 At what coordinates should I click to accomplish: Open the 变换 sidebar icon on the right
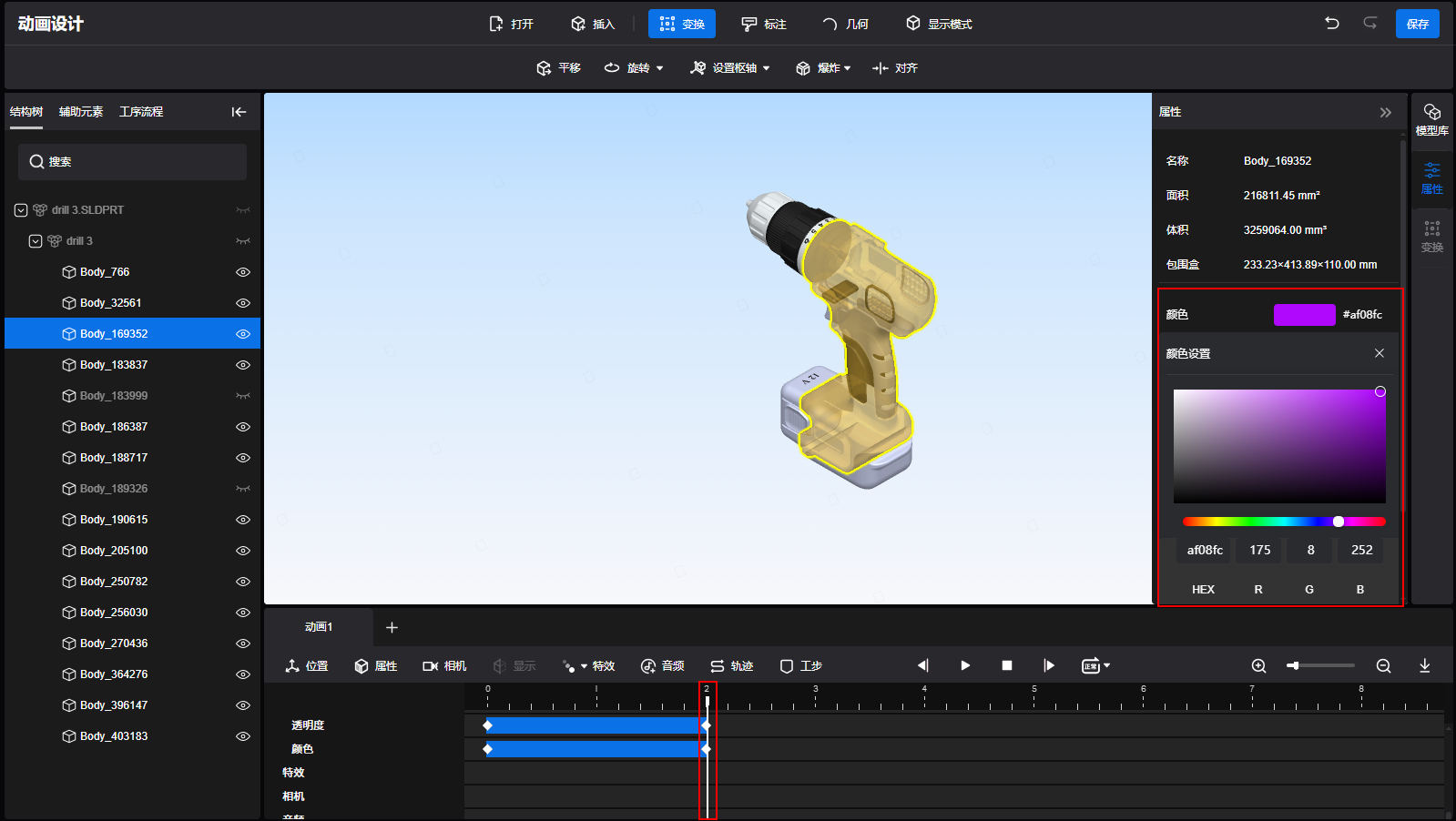(x=1431, y=237)
